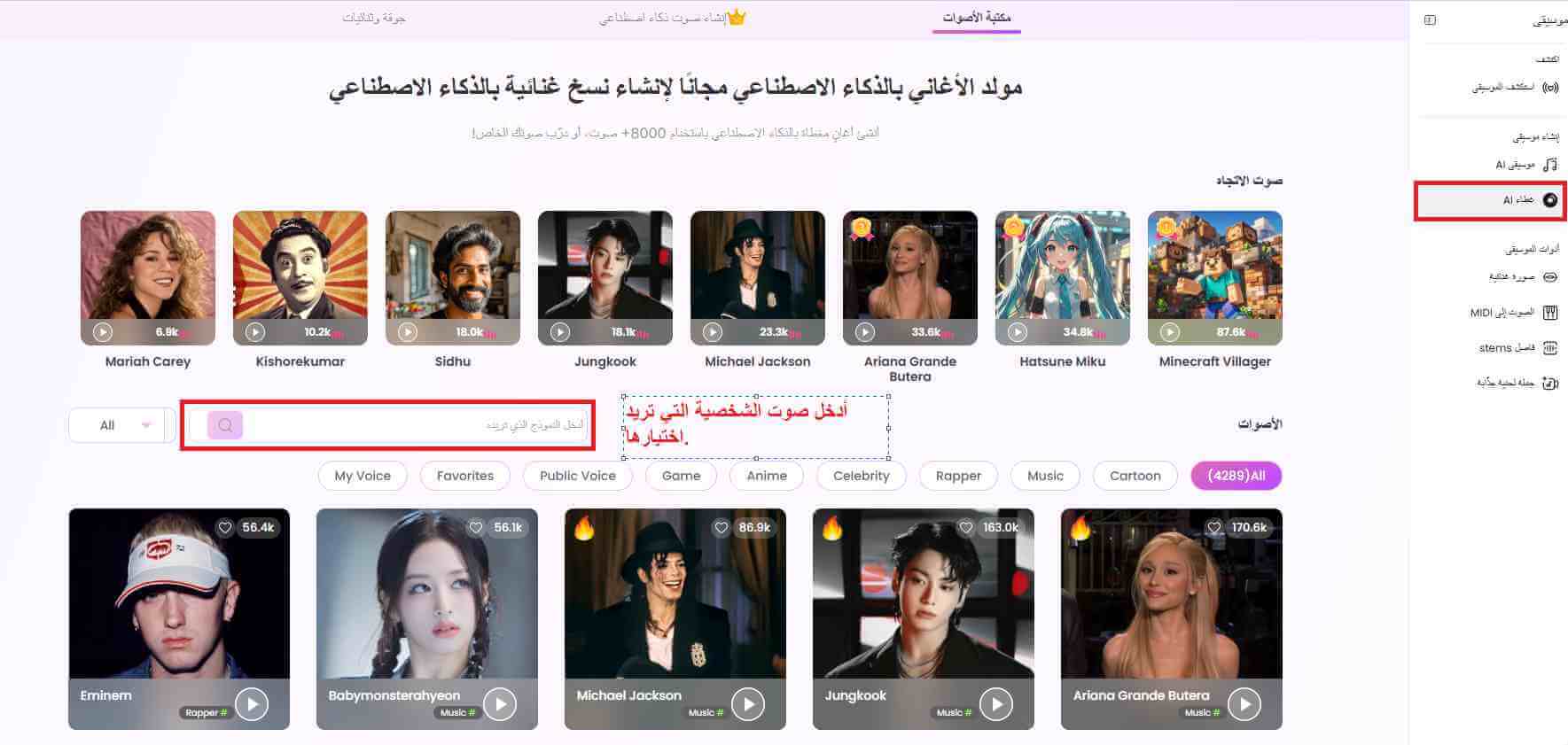This screenshot has height=745, width=1568.
Task: Click the magnifier search icon button
Action: pyautogui.click(x=225, y=425)
